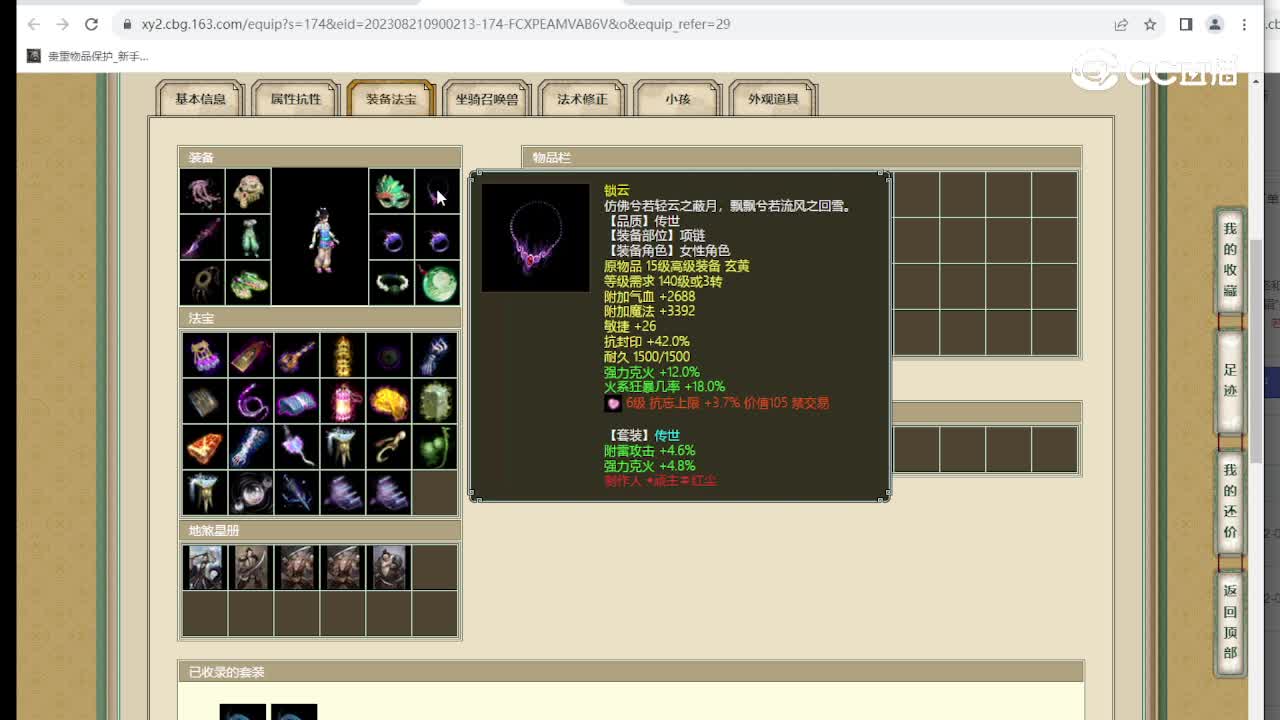
Task: Select the pink jellyfish-like headwear equipment icon
Action: 202,191
